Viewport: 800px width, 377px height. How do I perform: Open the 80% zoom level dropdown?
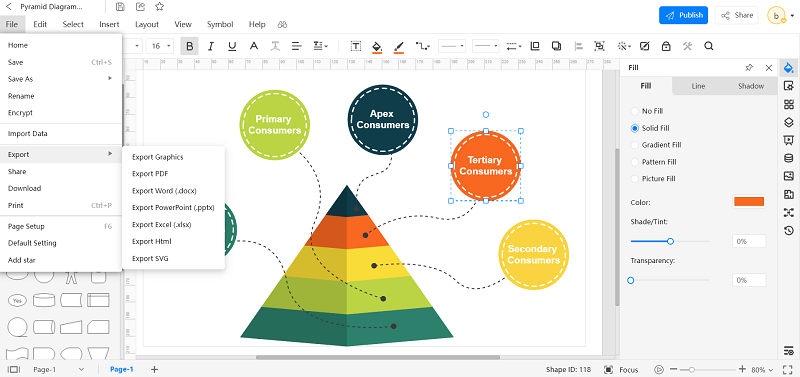(762, 369)
